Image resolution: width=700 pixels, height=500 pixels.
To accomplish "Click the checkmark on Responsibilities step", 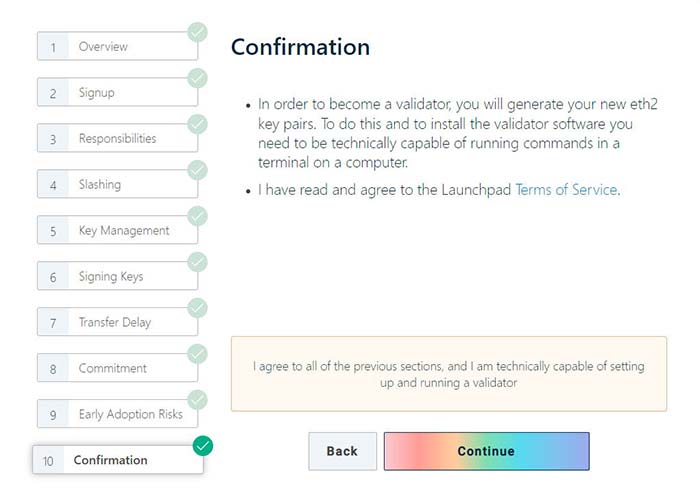I will tap(198, 124).
